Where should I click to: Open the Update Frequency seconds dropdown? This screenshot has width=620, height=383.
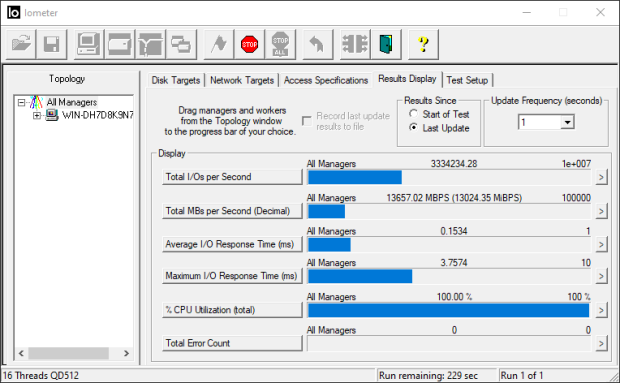[567, 122]
